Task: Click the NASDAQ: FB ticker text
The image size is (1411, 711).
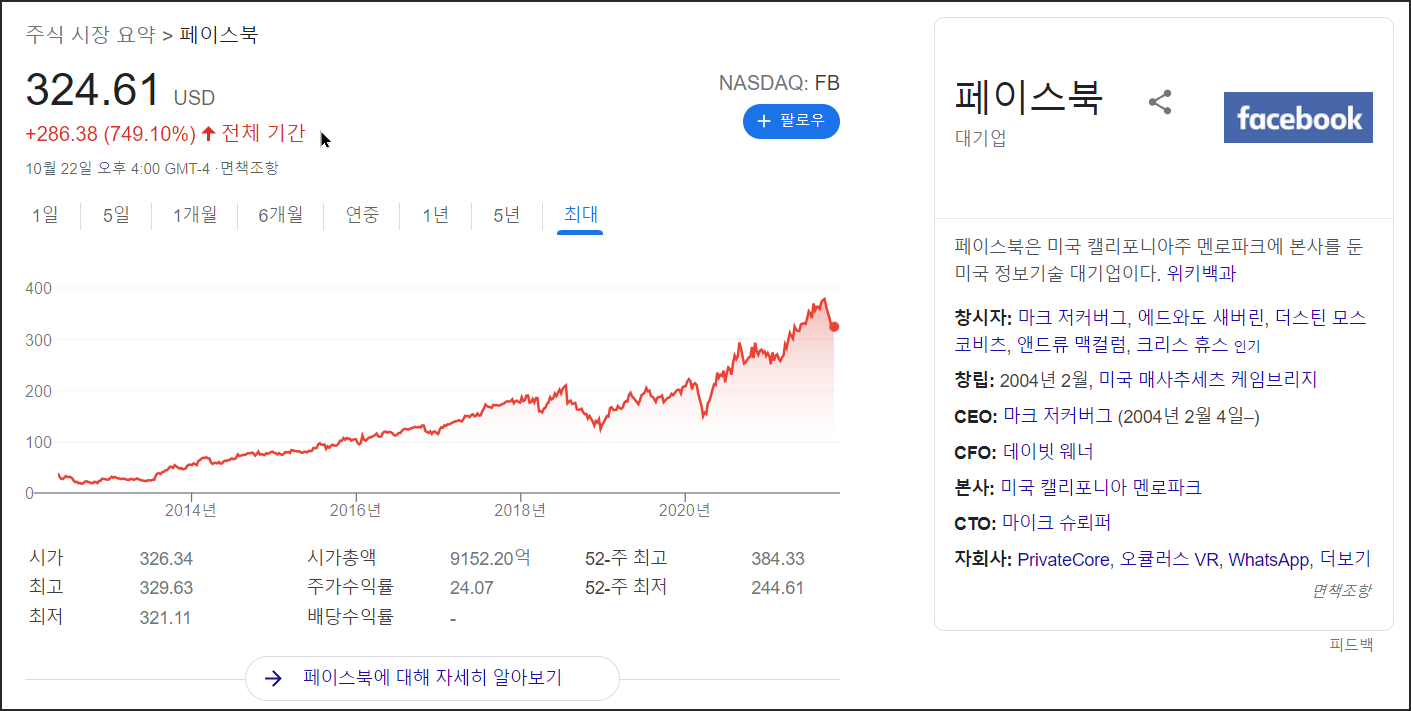Action: click(779, 82)
